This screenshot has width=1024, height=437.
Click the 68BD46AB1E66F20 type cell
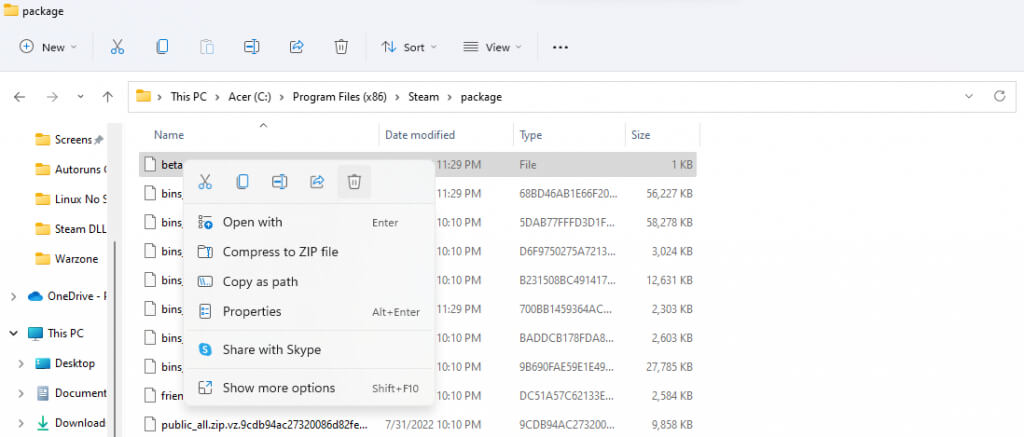click(x=568, y=193)
